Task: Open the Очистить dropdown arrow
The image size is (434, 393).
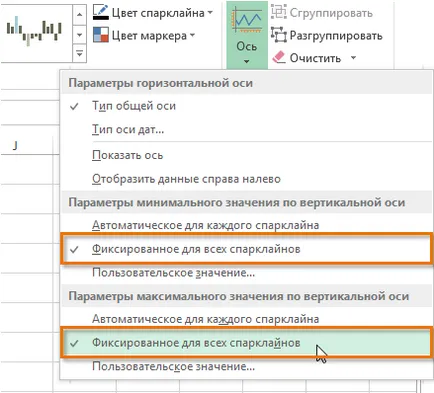Action: click(353, 58)
